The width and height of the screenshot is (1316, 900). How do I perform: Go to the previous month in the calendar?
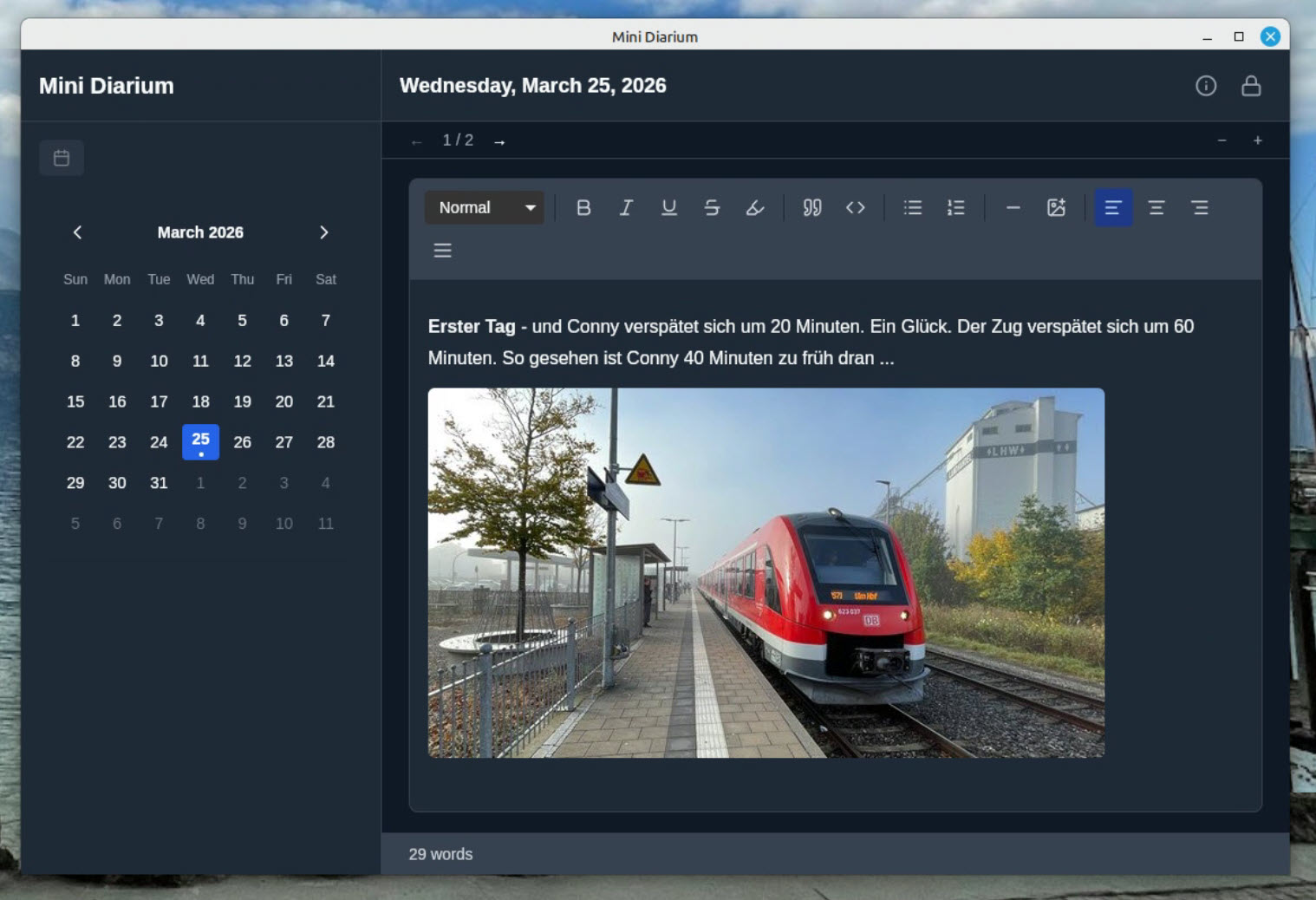[78, 232]
